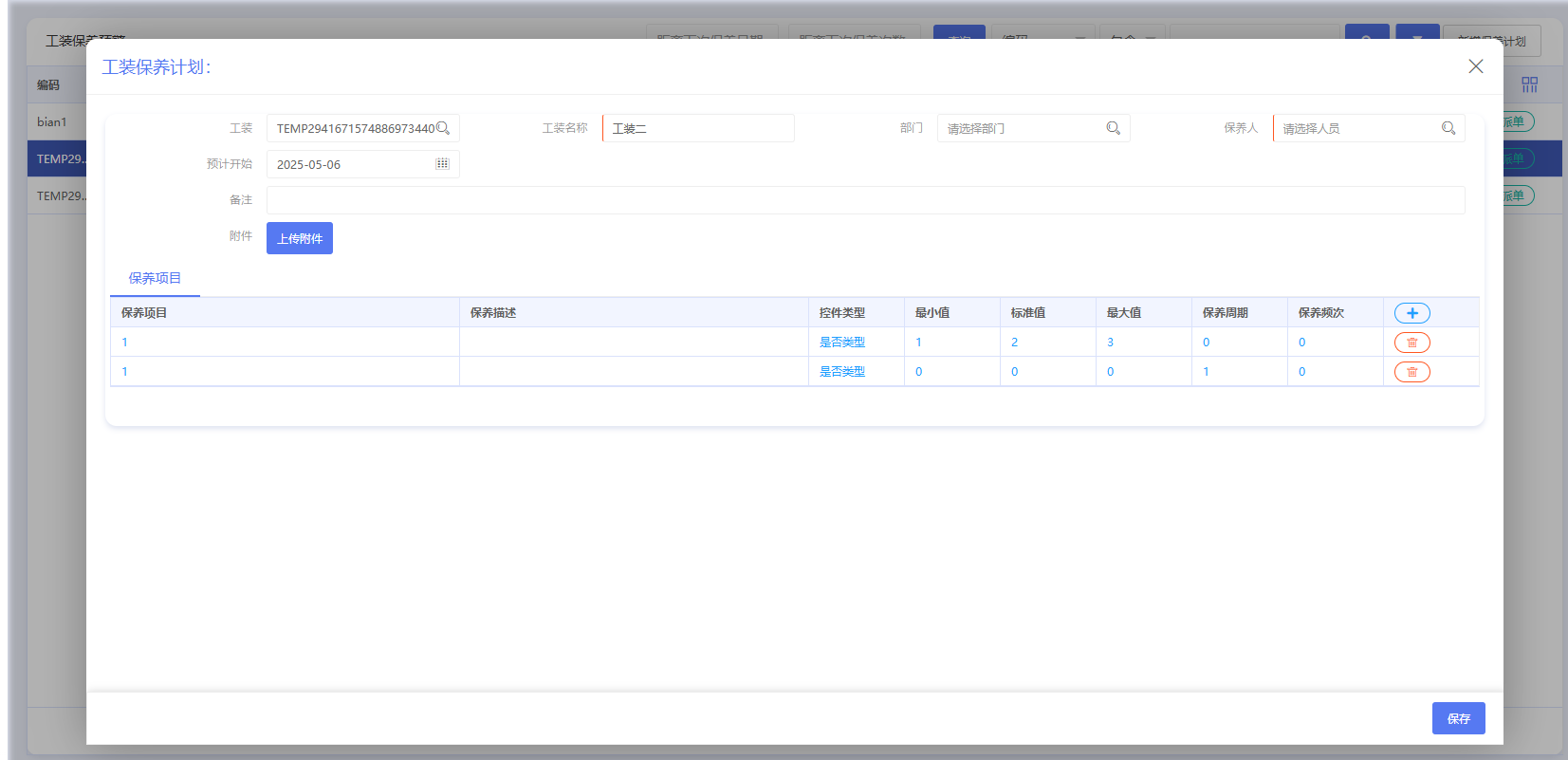Edit 最大值 cell with value 3
Screen dimensions: 1568x760
[1143, 343]
